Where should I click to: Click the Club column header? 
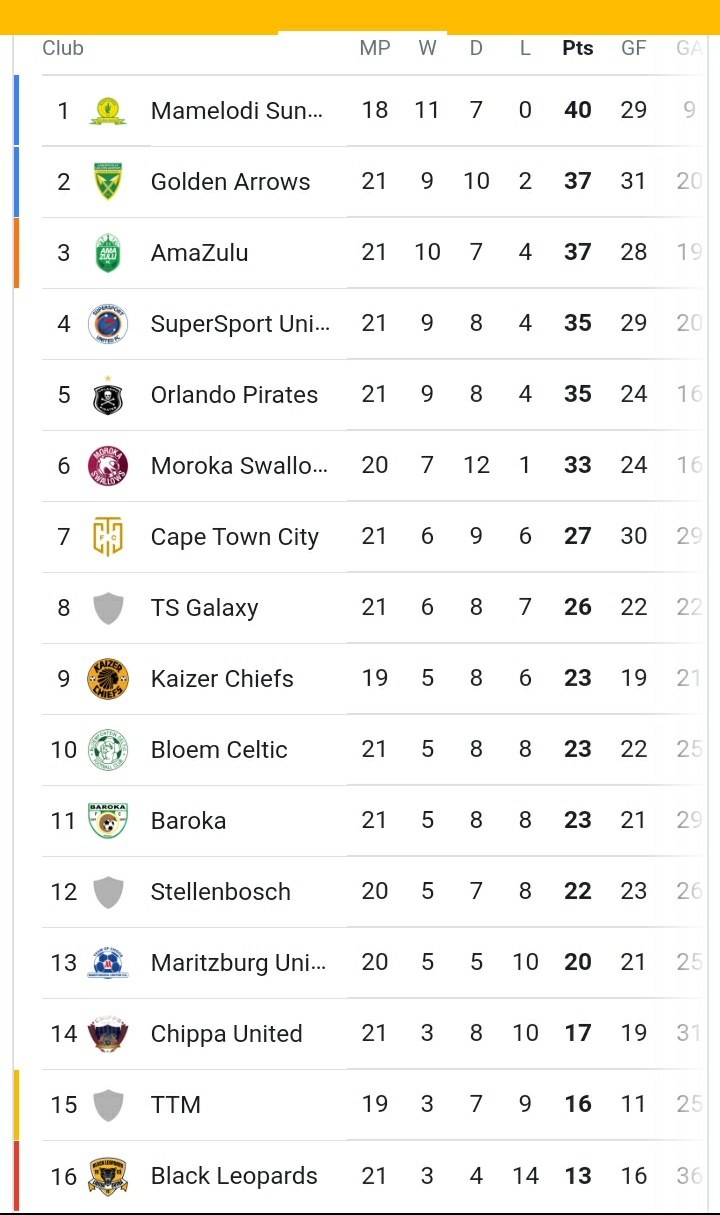[63, 48]
